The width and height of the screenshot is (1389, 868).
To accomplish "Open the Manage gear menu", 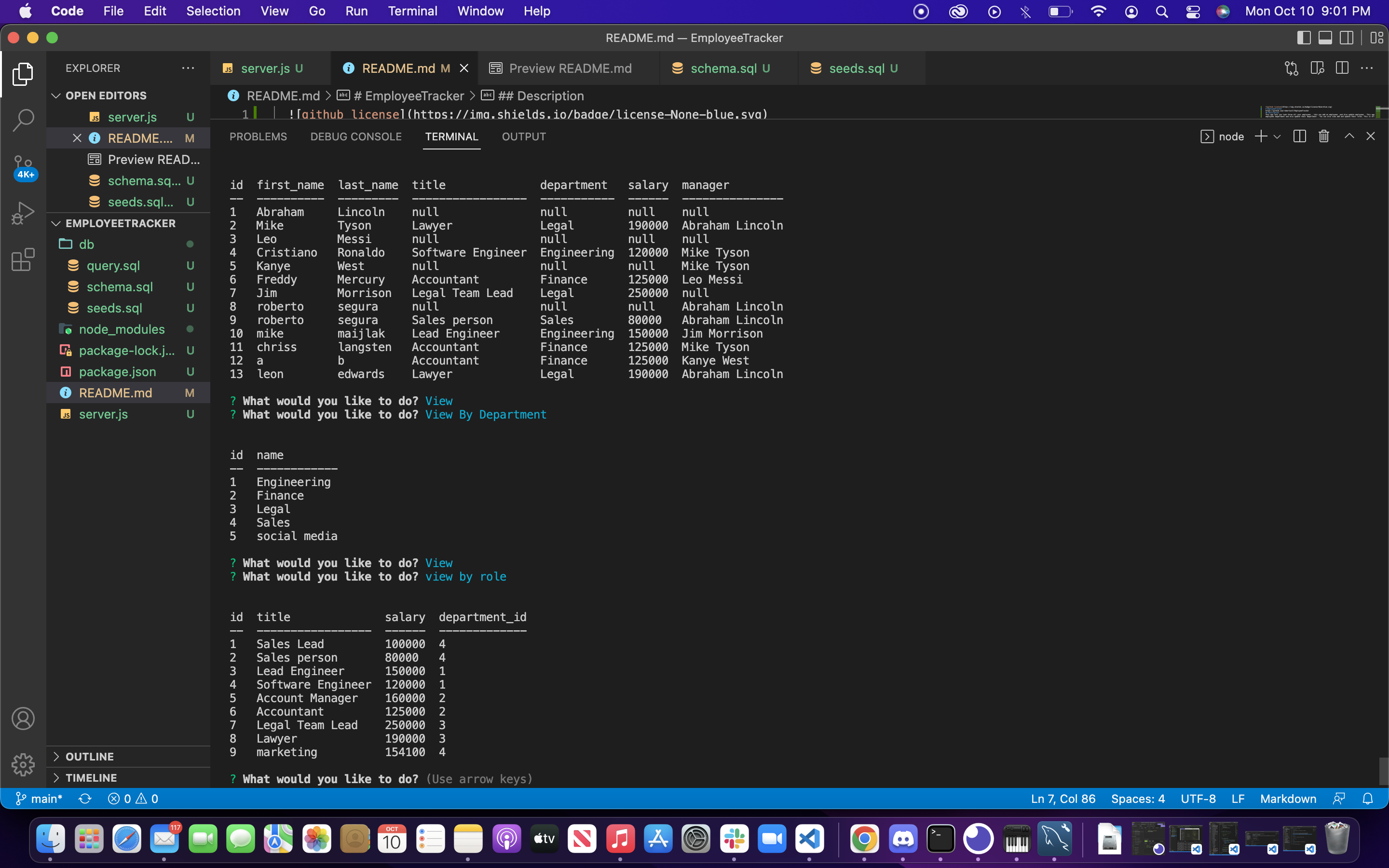I will (23, 764).
